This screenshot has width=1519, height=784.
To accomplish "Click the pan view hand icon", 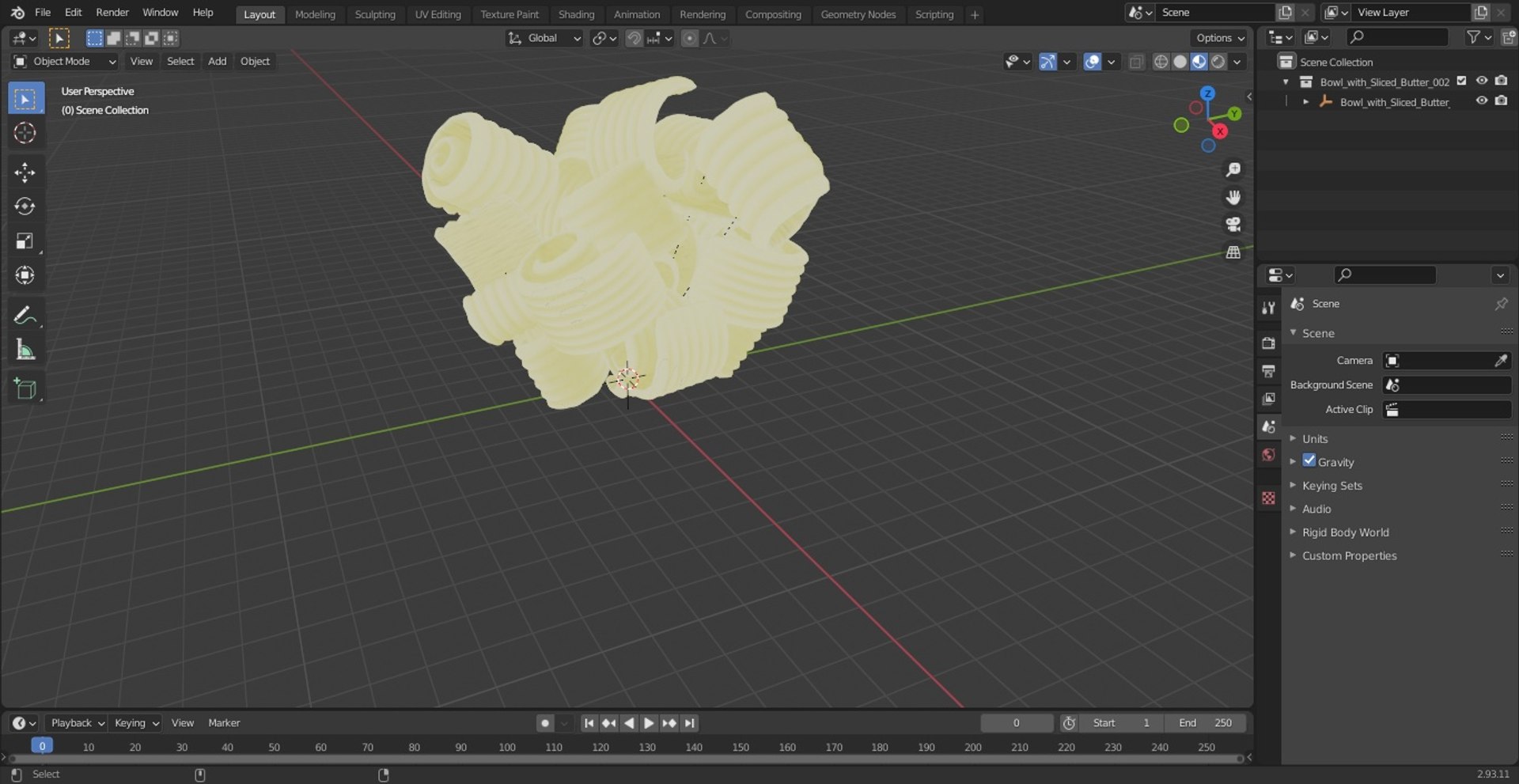I will coord(1233,197).
